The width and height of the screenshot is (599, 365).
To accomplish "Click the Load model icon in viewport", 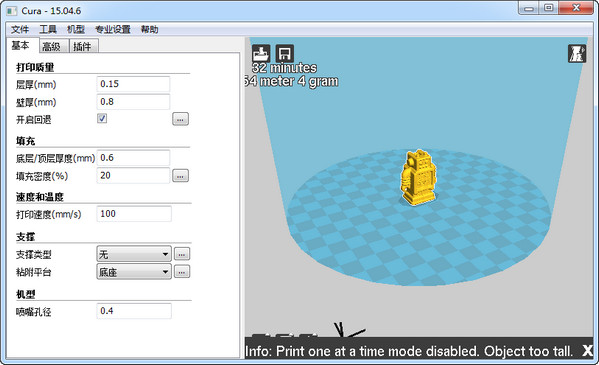I will click(261, 53).
